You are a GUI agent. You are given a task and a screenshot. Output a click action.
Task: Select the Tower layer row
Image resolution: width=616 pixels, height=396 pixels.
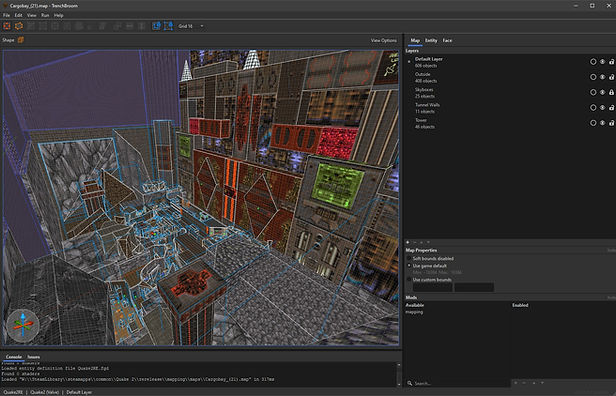[510, 123]
